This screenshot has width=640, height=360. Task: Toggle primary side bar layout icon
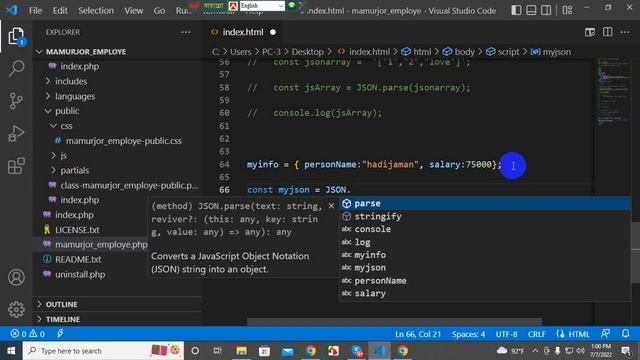point(516,10)
